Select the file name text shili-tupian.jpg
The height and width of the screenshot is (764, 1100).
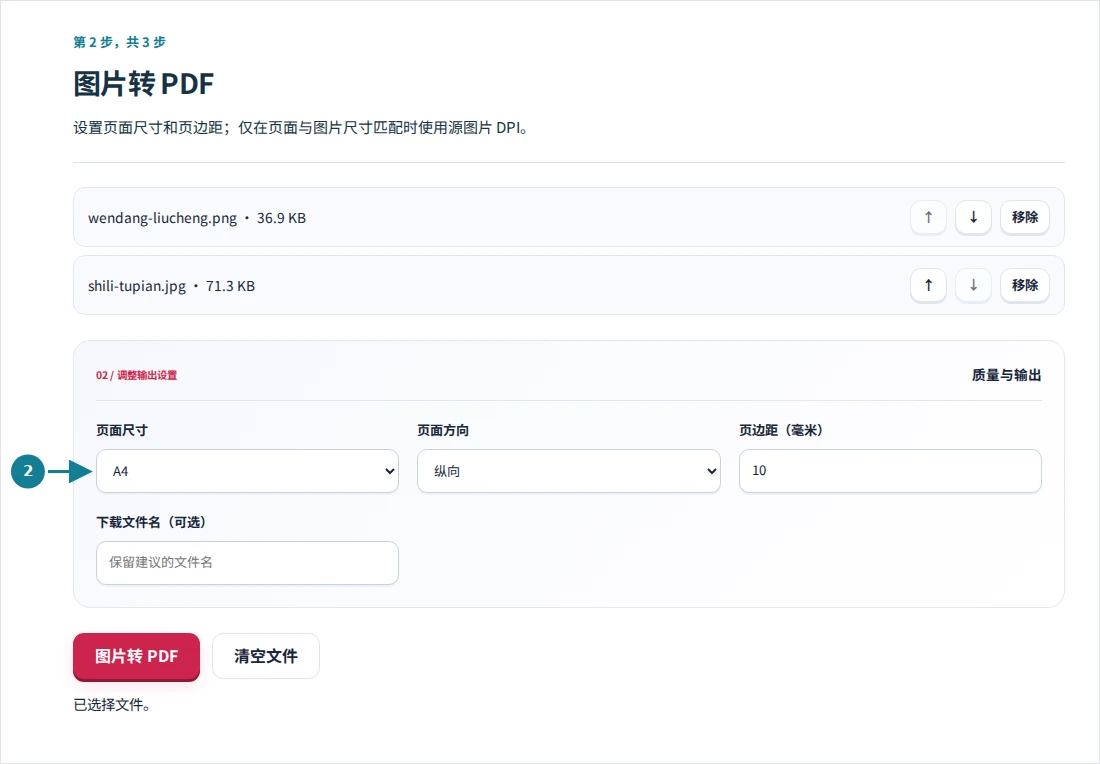[137, 286]
